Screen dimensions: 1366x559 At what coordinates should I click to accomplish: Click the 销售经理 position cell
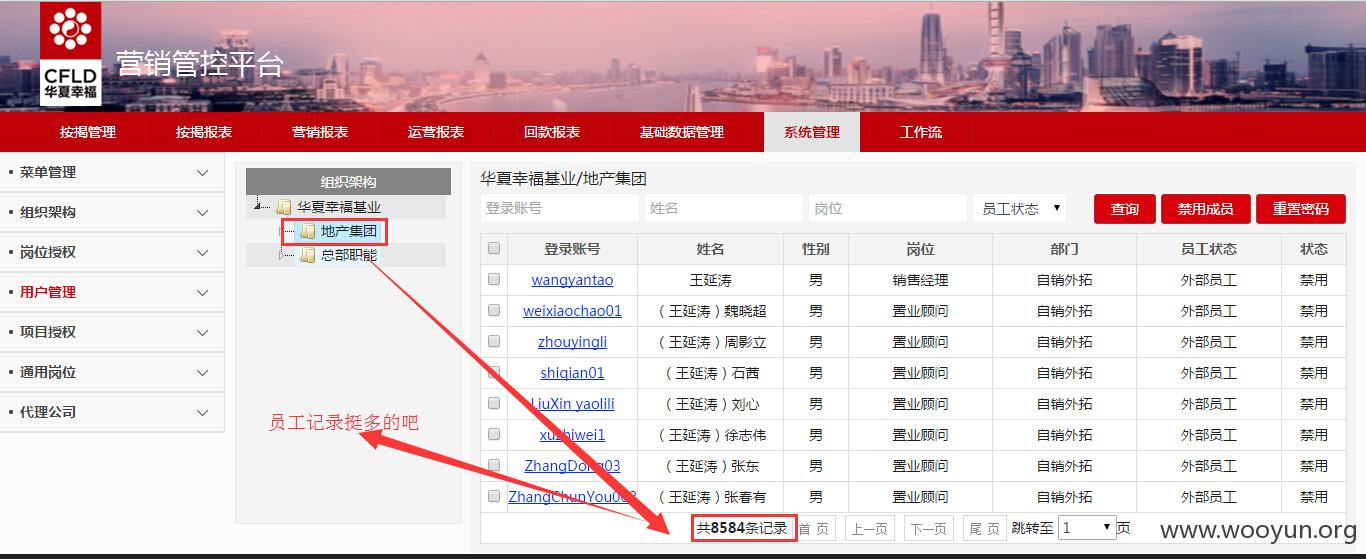pyautogui.click(x=920, y=280)
